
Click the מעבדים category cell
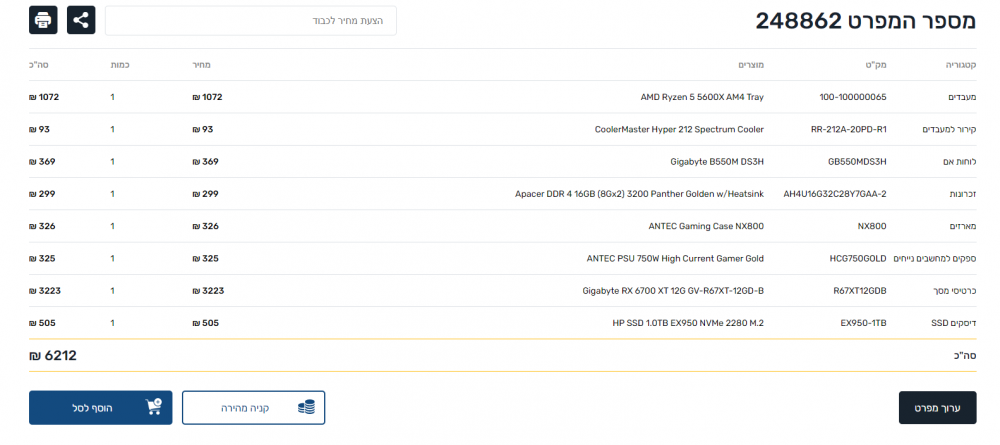pos(961,98)
